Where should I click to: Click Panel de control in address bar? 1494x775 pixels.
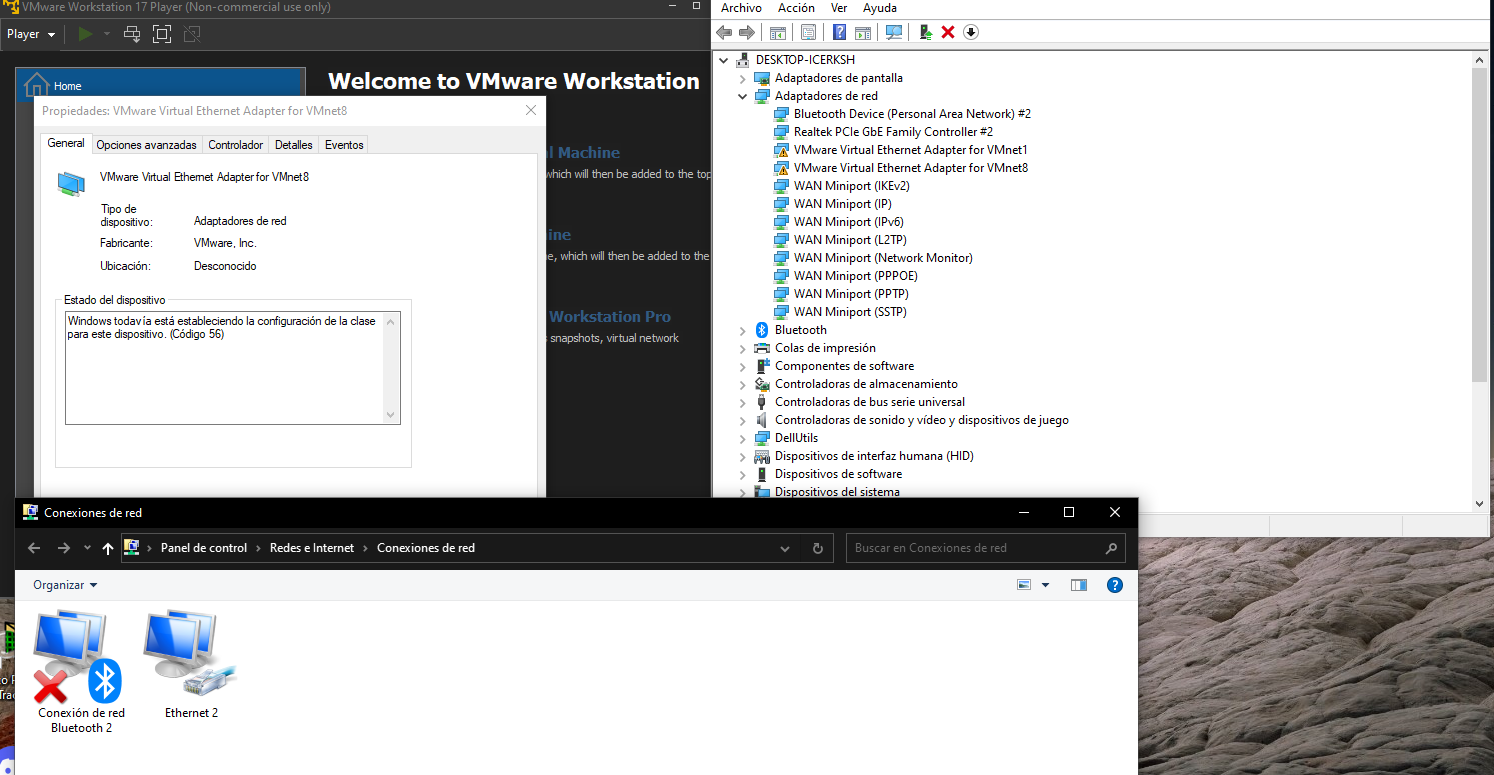click(204, 548)
